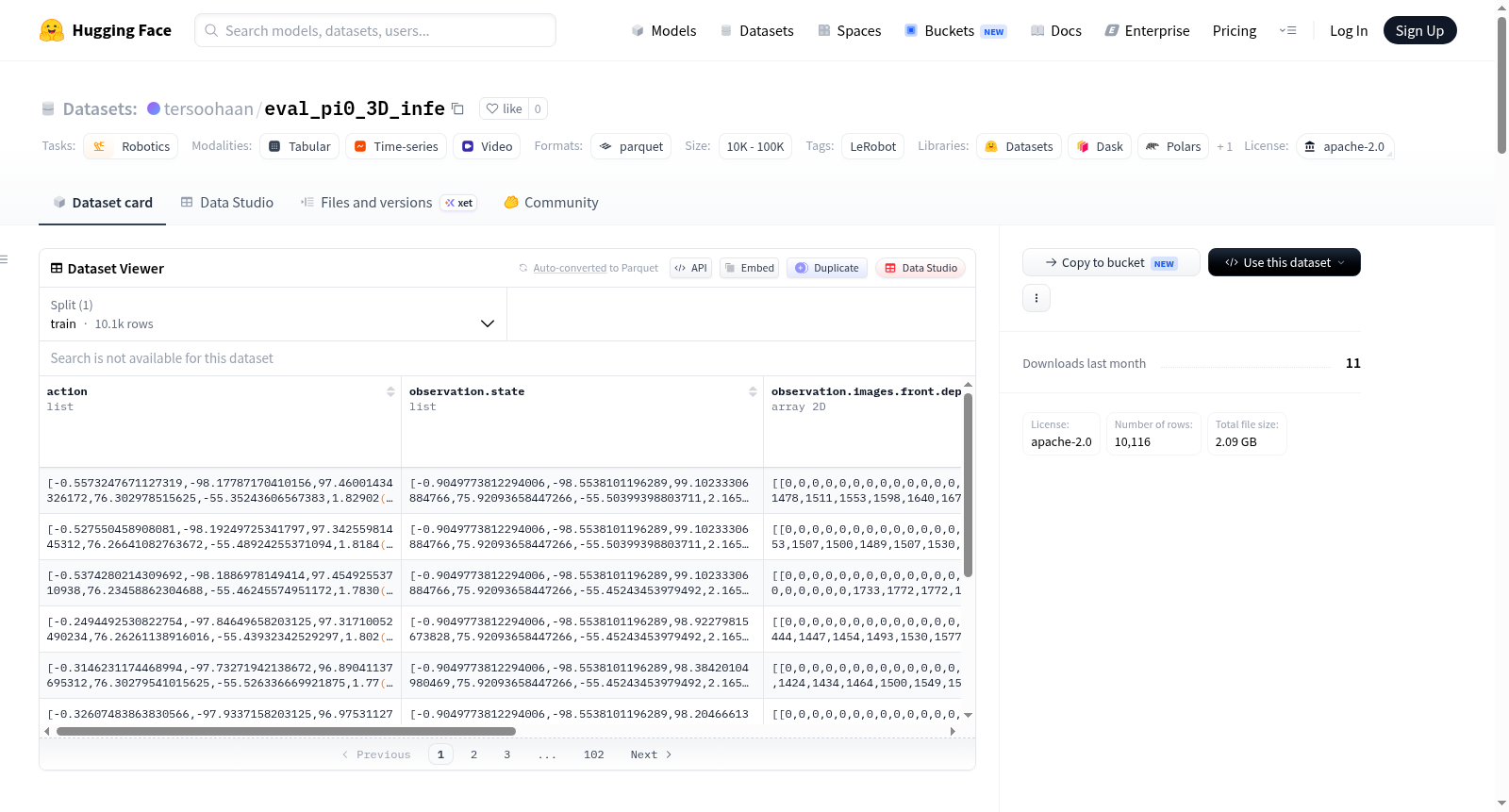
Task: Open Models in top navigation
Action: (664, 30)
